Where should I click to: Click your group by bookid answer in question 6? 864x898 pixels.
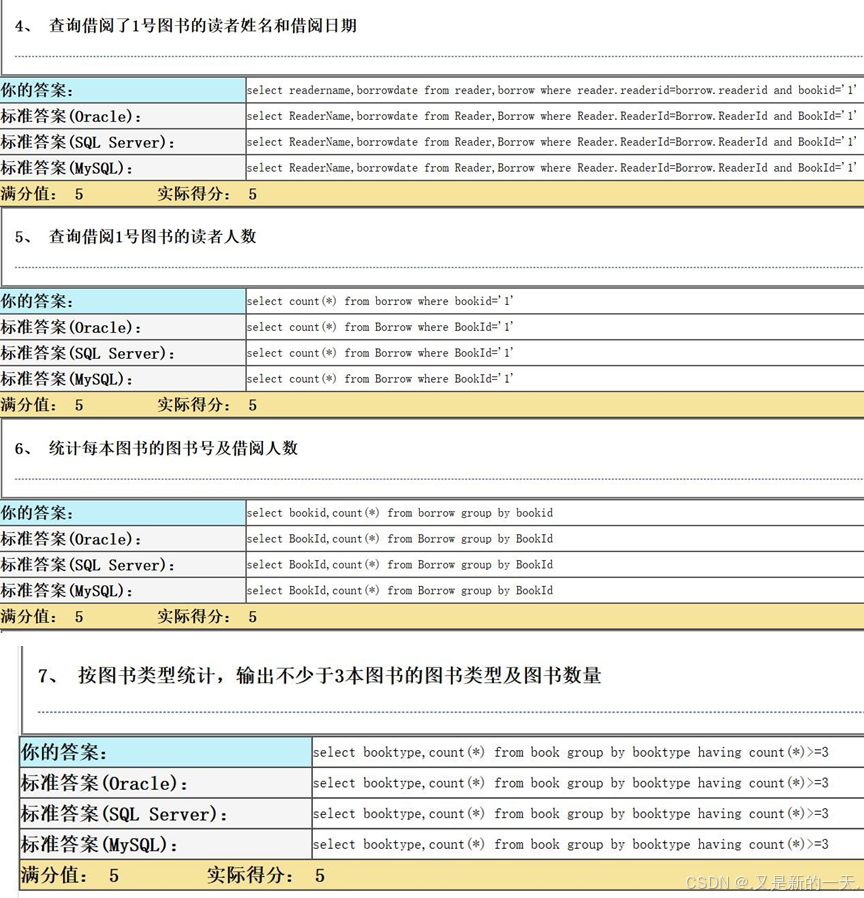click(400, 513)
